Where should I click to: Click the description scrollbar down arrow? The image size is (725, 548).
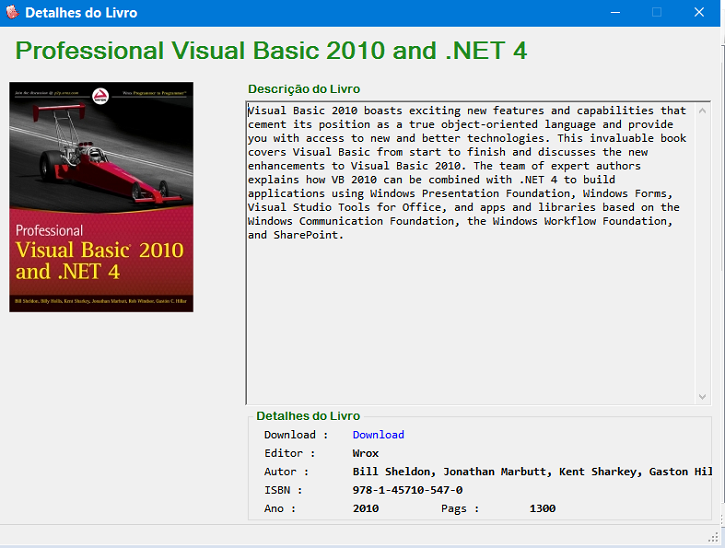[702, 397]
